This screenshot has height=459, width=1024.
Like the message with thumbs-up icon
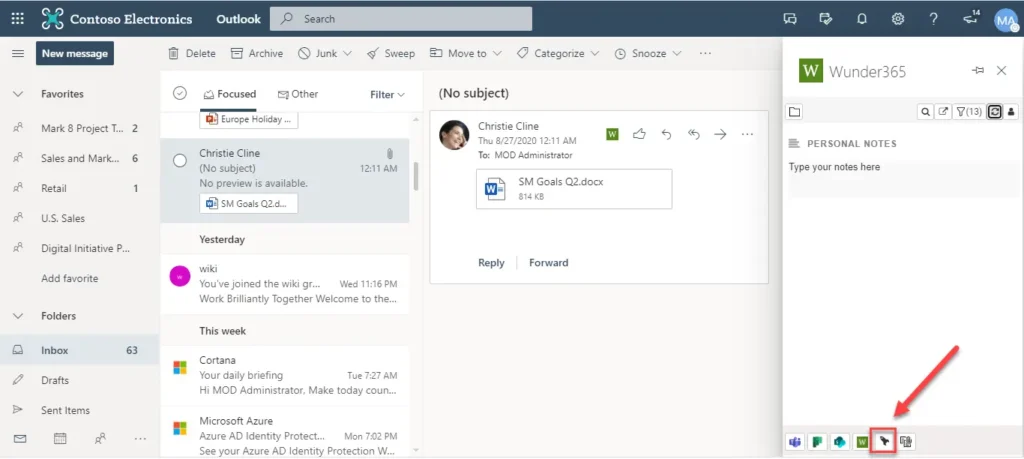(639, 134)
